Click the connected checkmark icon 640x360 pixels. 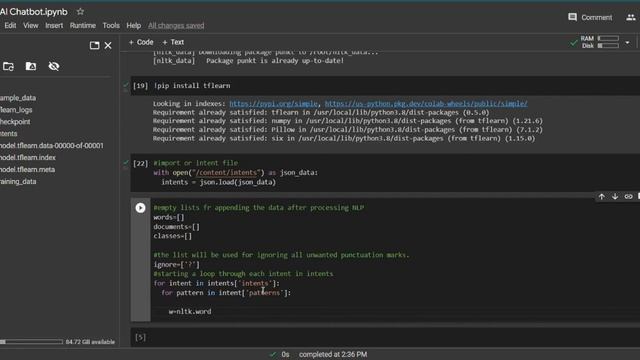573,42
